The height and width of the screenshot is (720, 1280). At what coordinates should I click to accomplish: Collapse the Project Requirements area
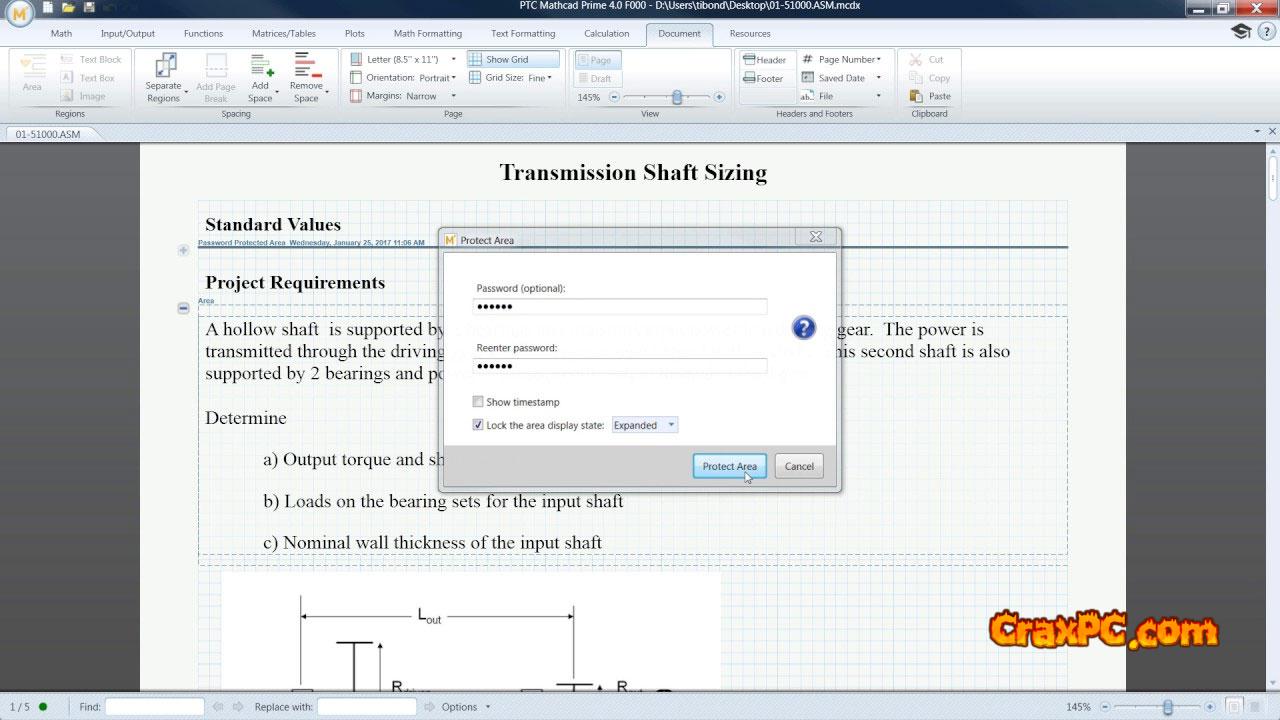[183, 308]
